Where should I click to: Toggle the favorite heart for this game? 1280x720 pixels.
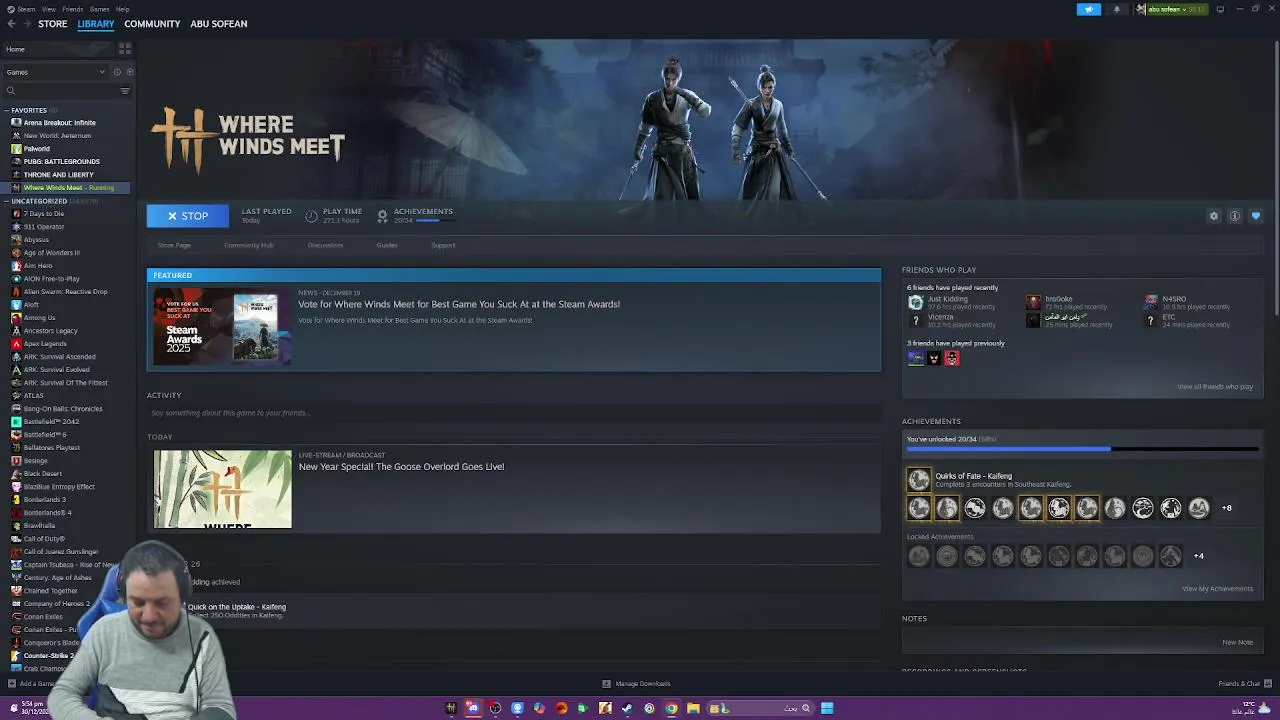coord(1256,216)
